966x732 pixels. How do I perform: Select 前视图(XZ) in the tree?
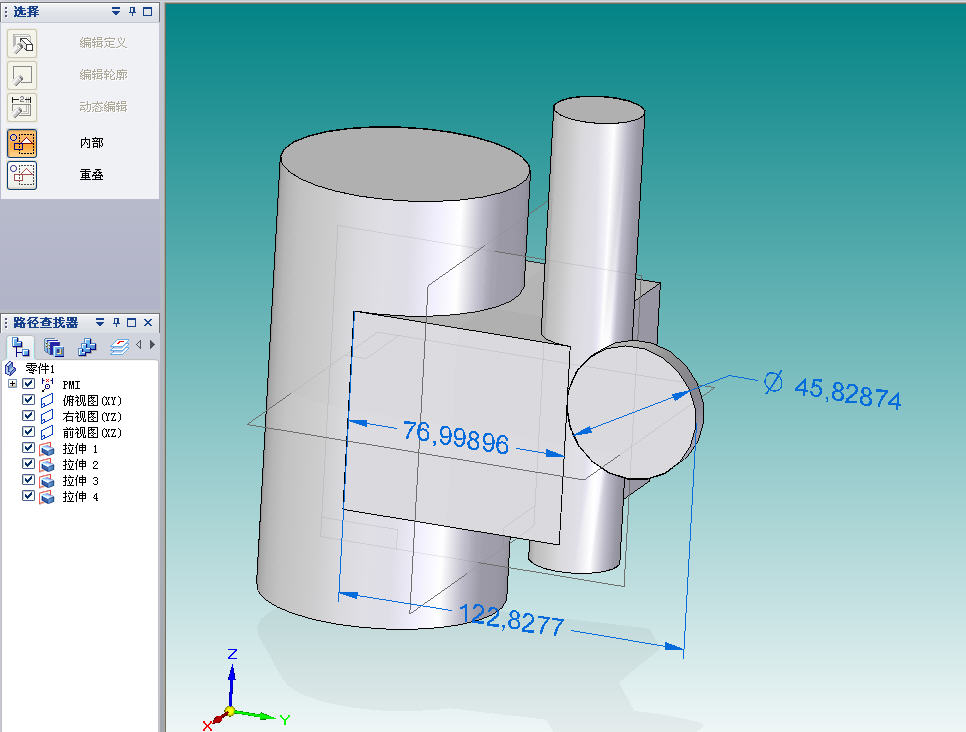pyautogui.click(x=92, y=433)
